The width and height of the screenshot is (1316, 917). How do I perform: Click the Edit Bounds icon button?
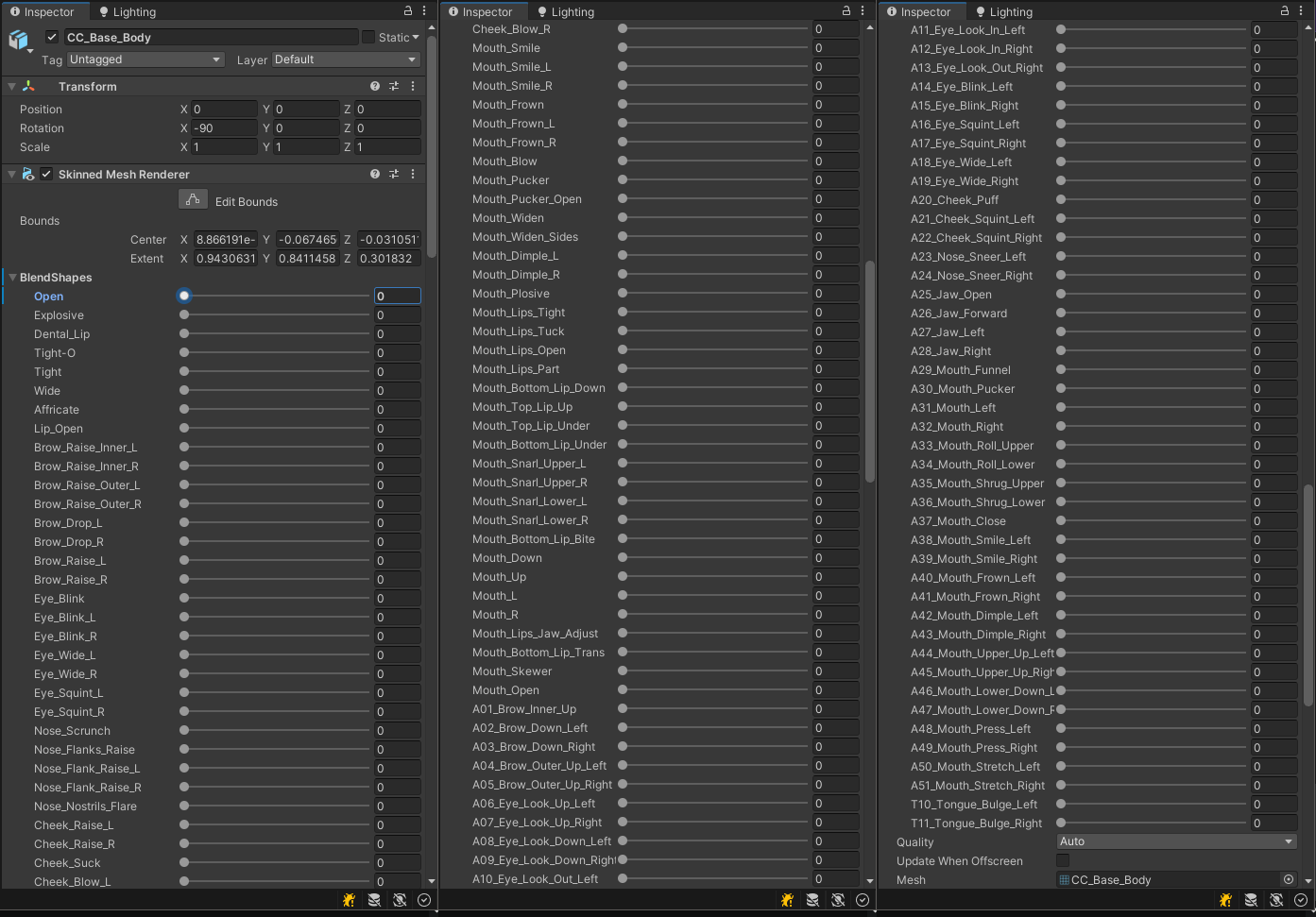193,199
